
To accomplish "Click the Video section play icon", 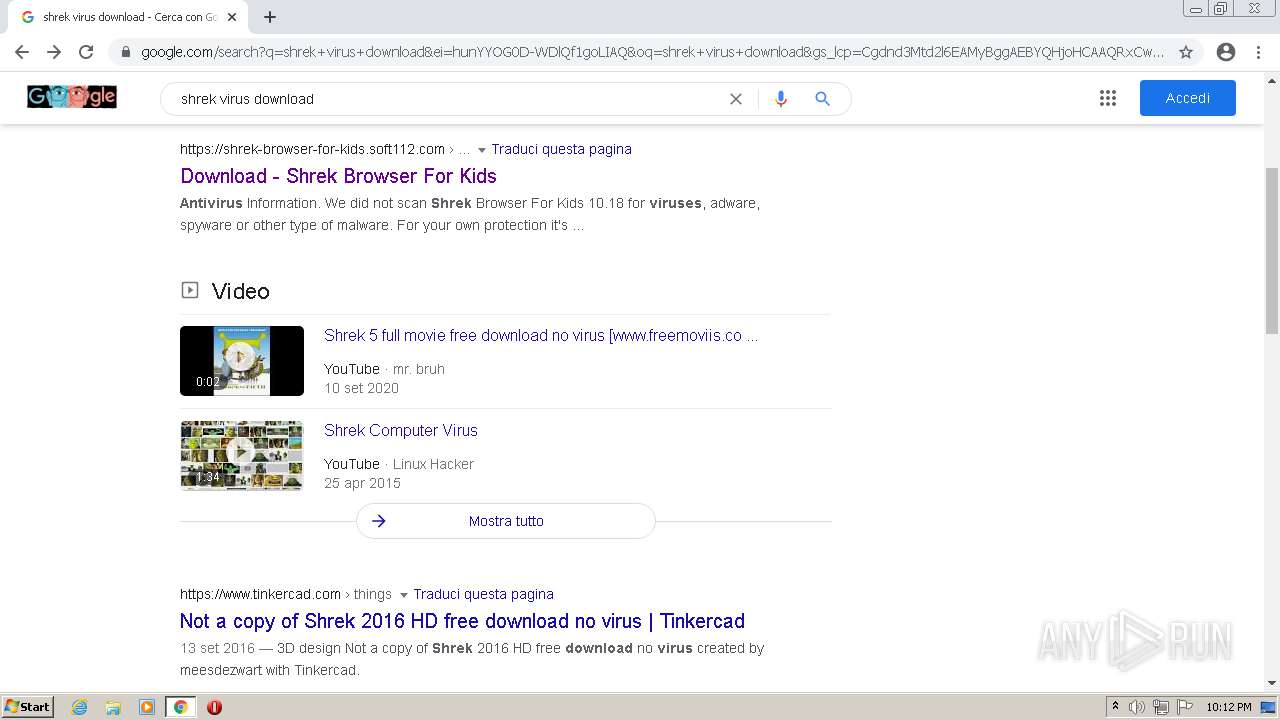I will coord(190,290).
